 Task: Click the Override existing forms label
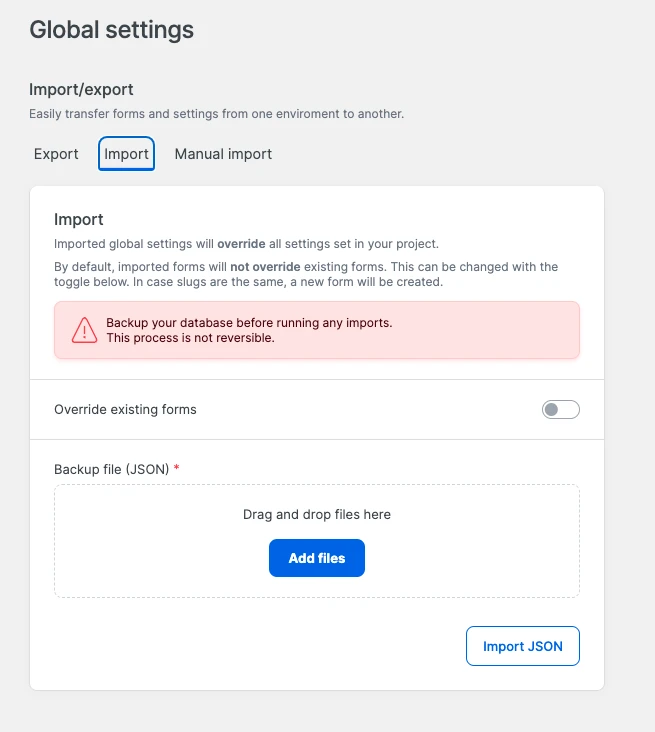125,409
